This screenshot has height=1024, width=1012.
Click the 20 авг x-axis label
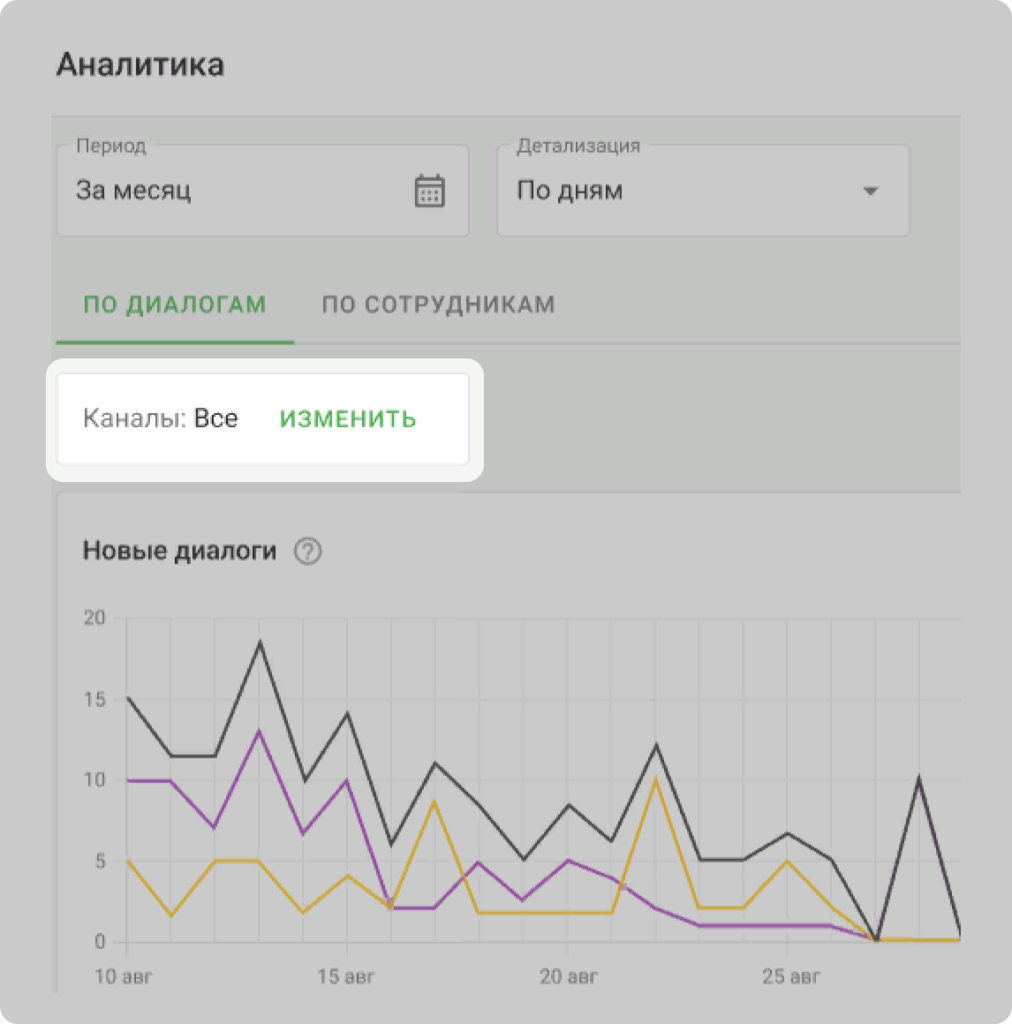pos(566,973)
